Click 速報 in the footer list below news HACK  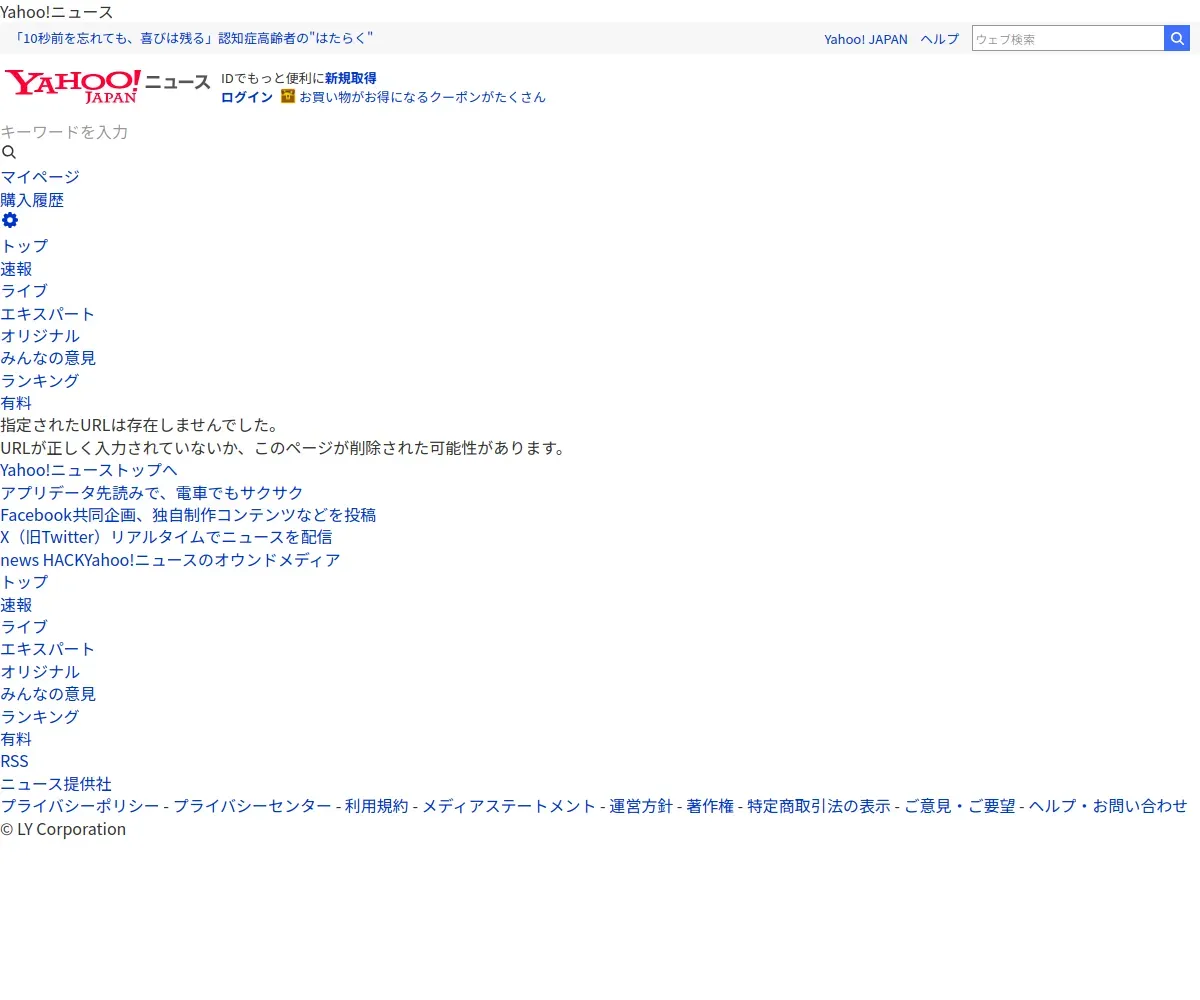[16, 605]
